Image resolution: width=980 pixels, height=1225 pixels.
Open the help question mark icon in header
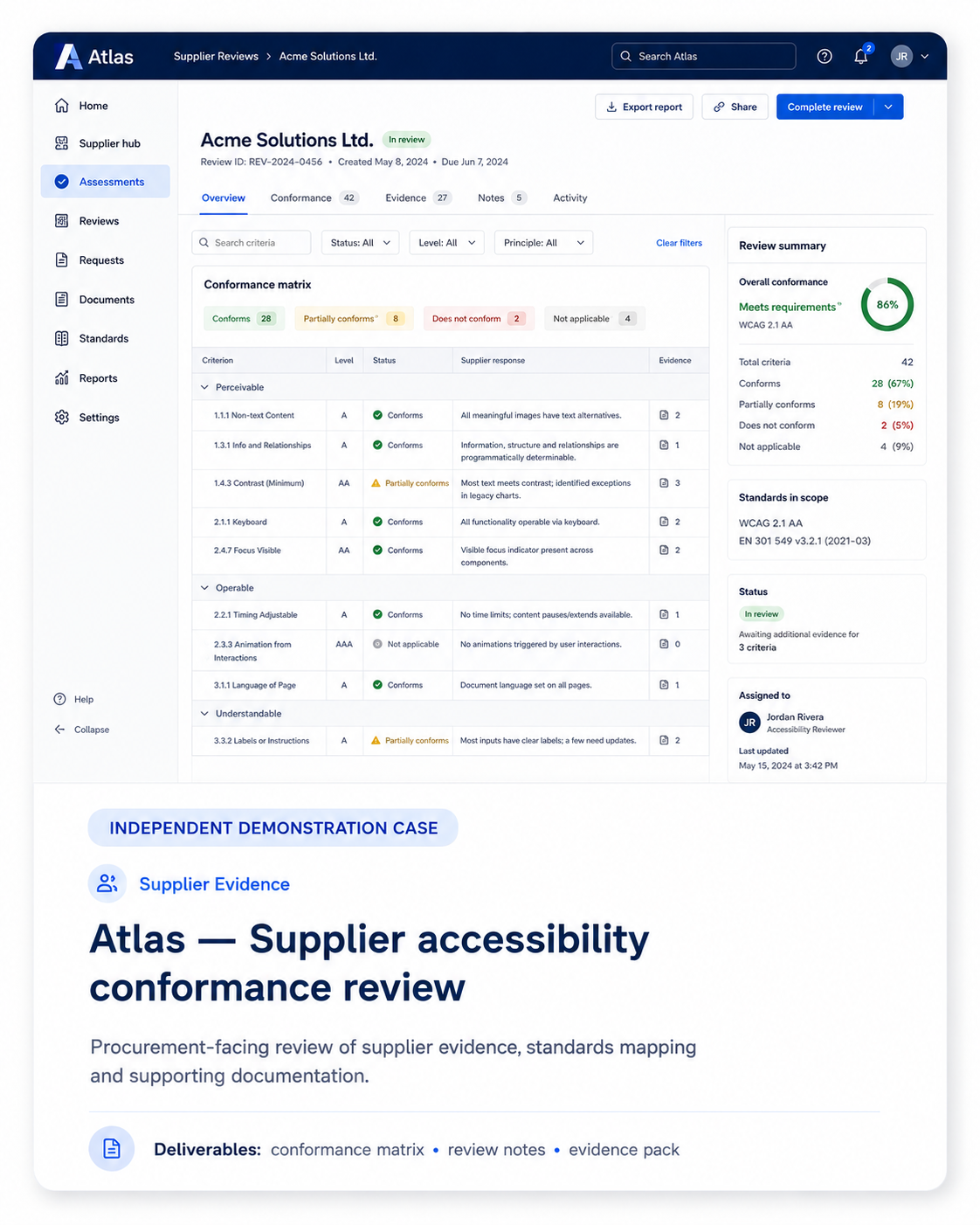pyautogui.click(x=825, y=56)
